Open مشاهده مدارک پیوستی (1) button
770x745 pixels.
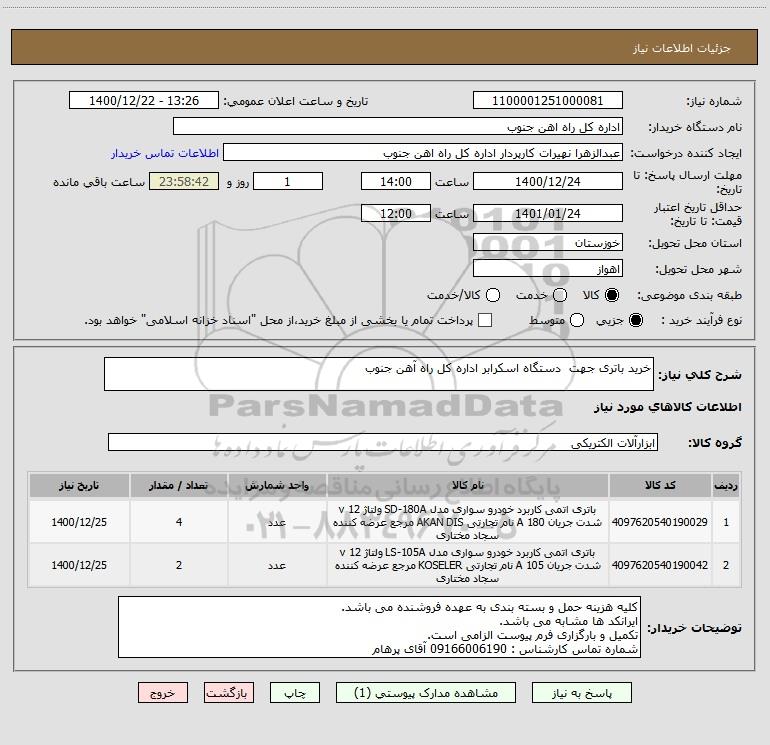point(425,693)
